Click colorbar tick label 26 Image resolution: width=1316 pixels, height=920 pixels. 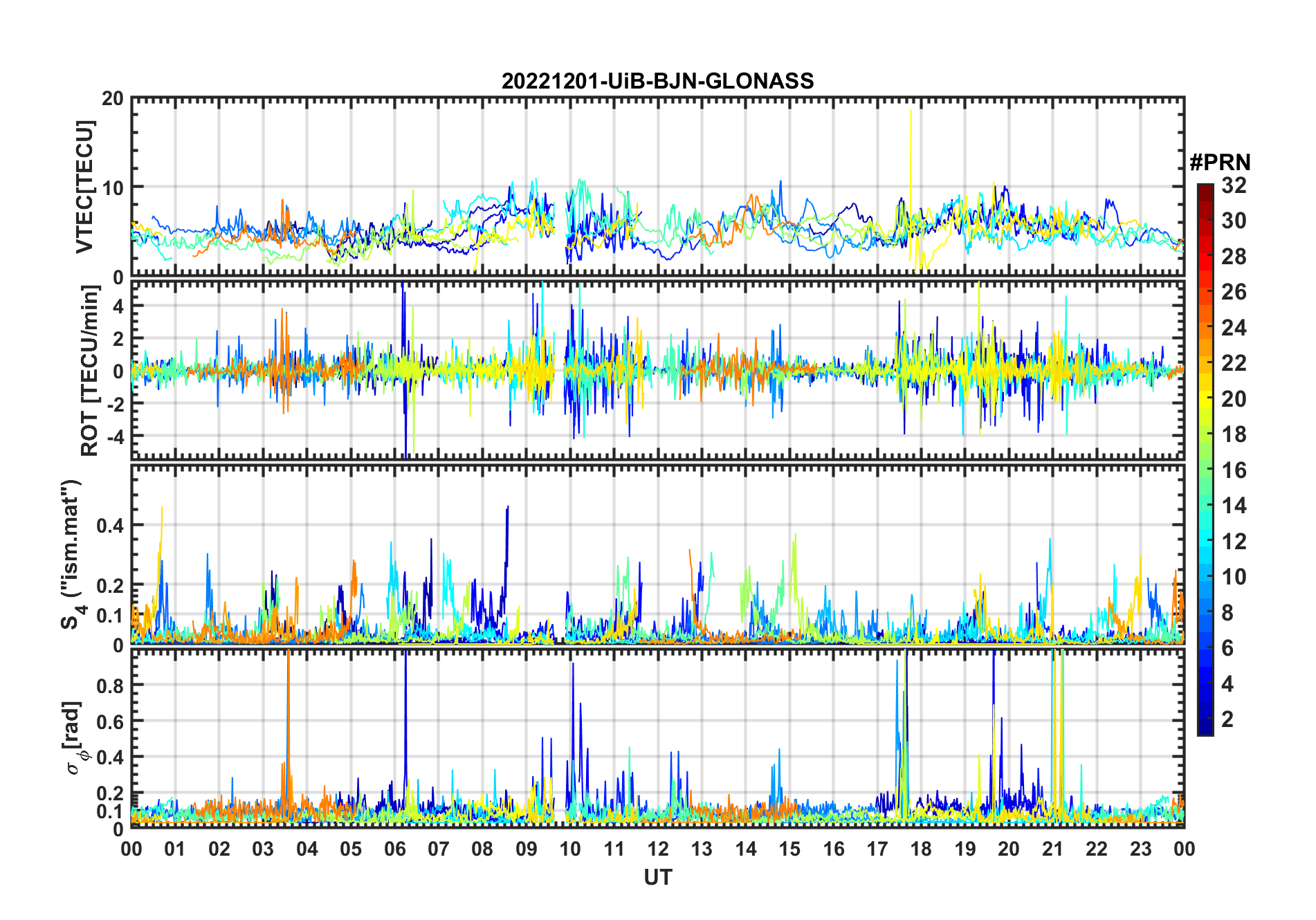coord(1234,292)
